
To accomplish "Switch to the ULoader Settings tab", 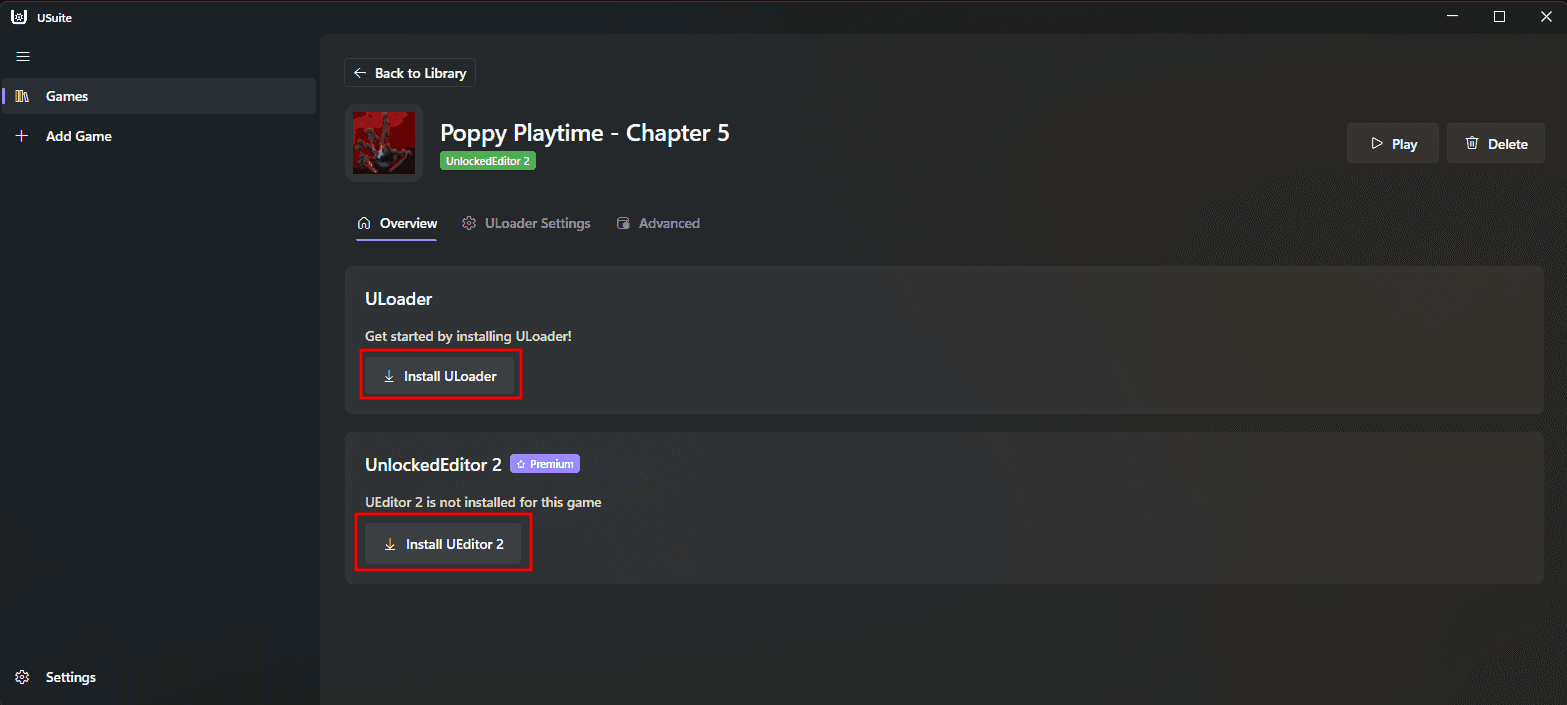I will click(526, 223).
